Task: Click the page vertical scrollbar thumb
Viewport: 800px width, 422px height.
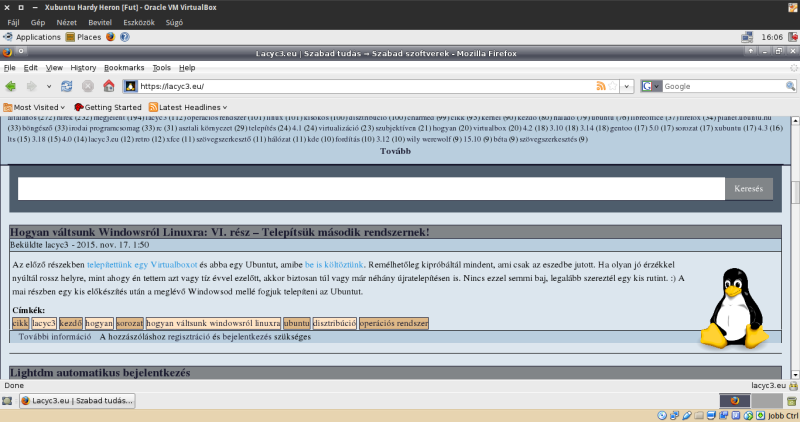Action: (795, 192)
